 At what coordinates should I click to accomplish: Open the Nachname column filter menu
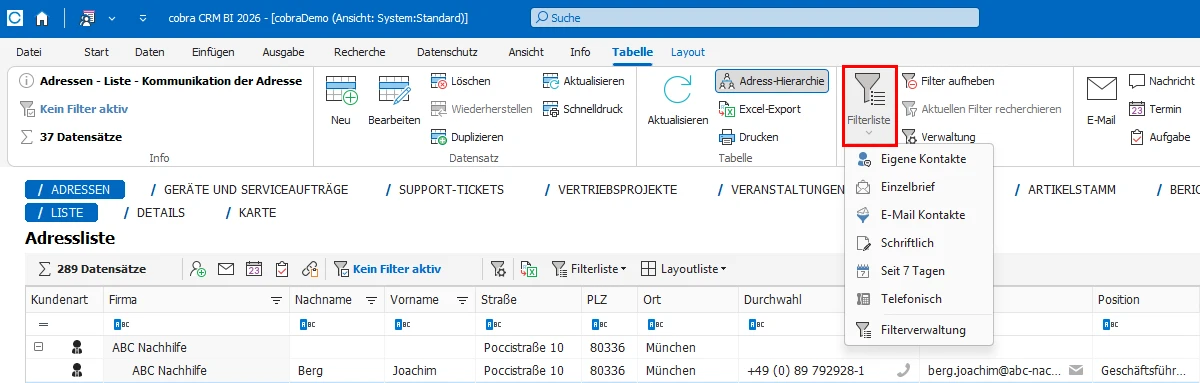371,300
